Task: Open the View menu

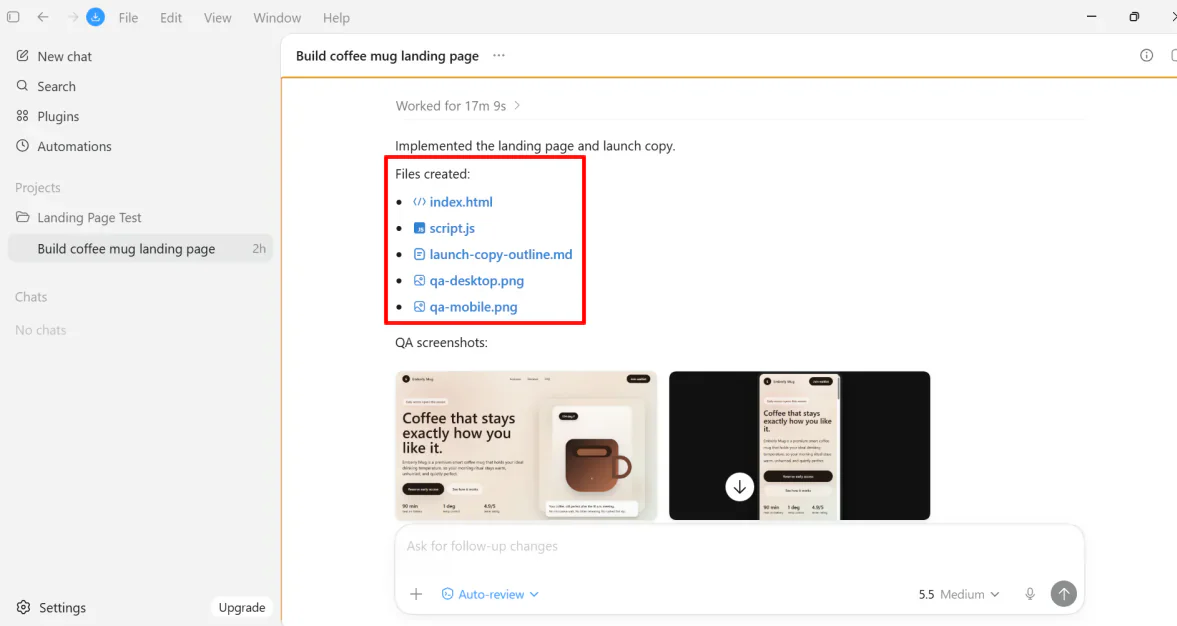Action: 217,17
